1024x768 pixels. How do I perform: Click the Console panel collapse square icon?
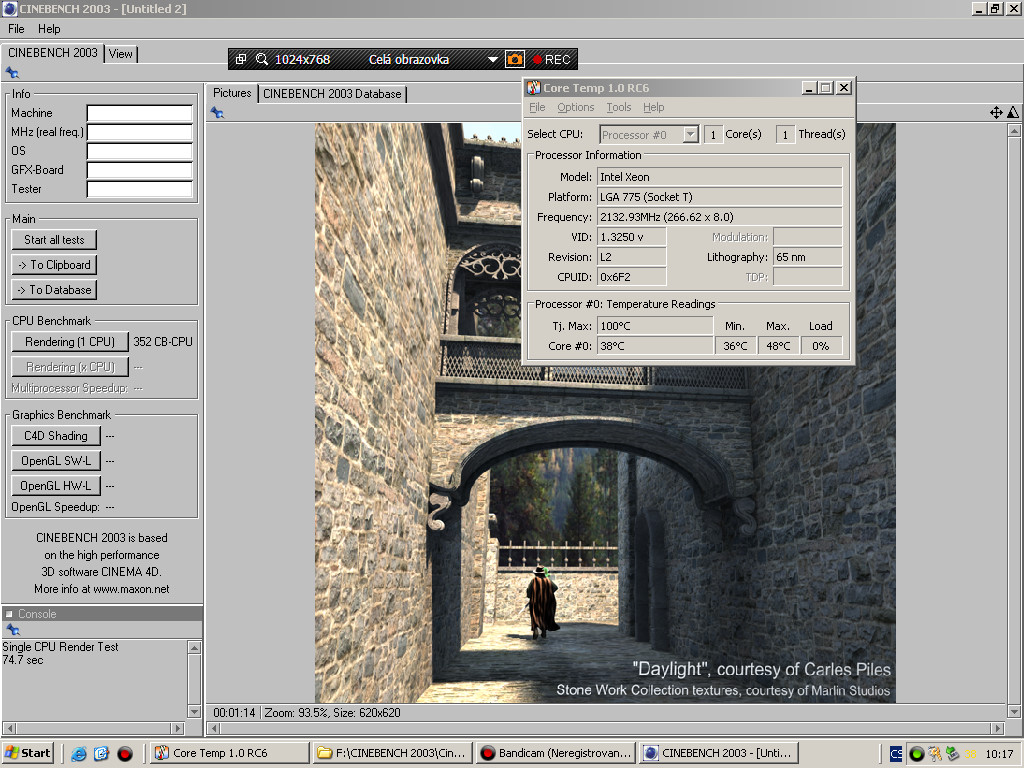tap(9, 614)
